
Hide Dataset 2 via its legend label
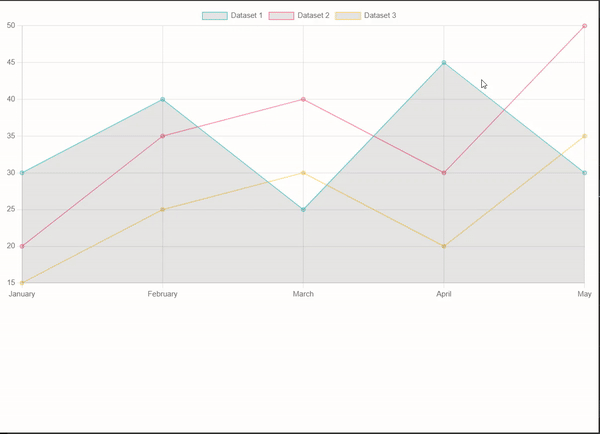[x=313, y=16]
